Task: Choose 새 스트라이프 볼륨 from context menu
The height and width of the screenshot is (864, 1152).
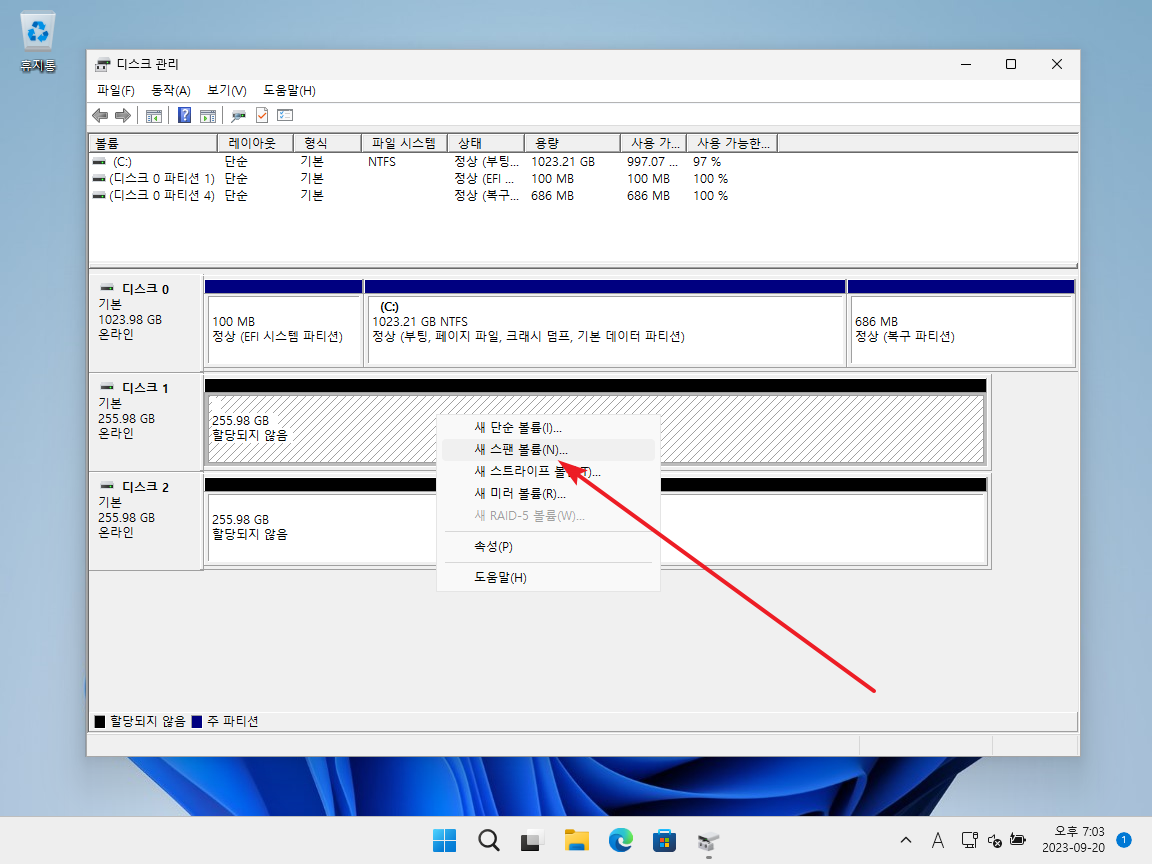Action: pos(548,472)
